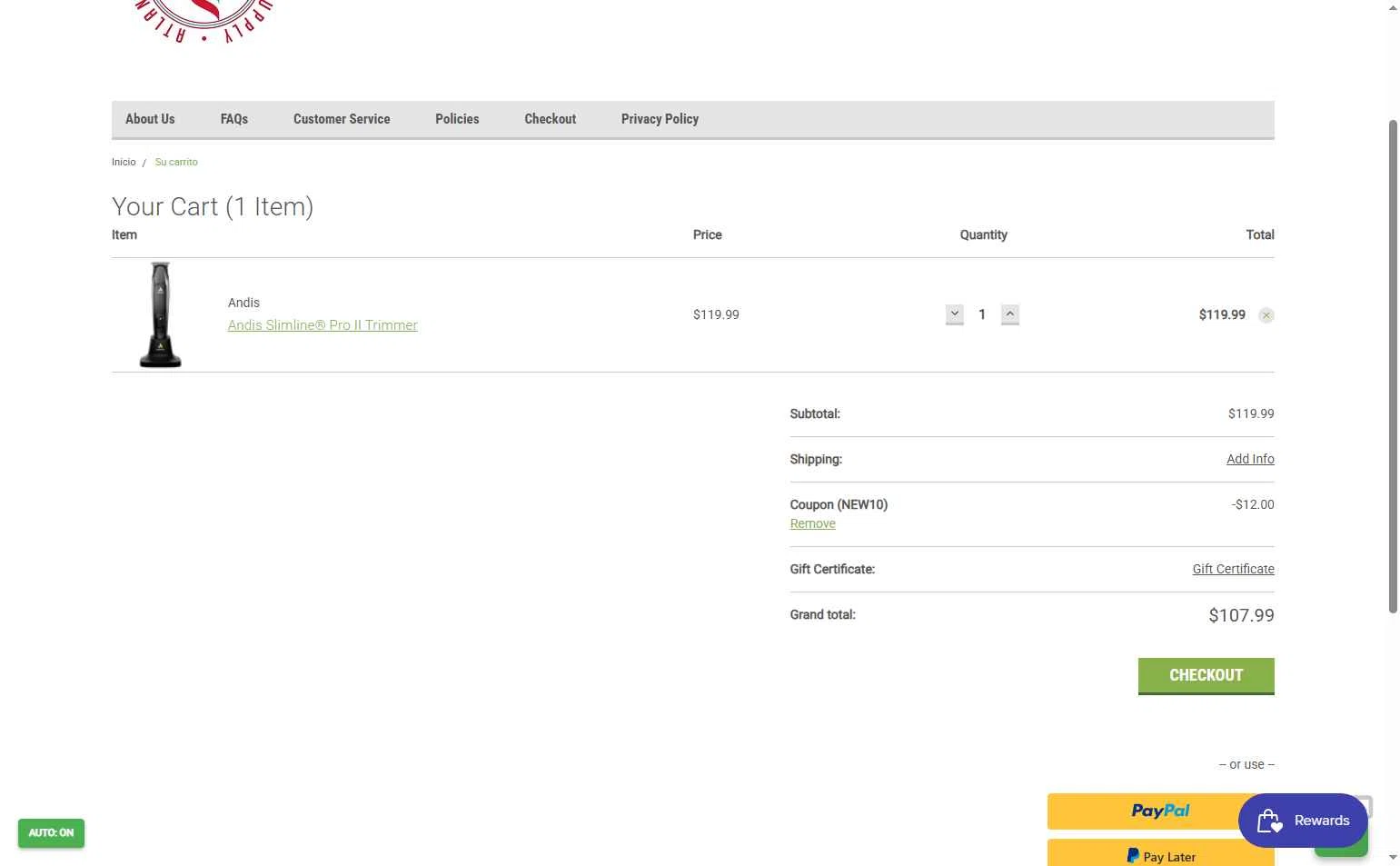Pay with the PayPal button

tap(1160, 811)
